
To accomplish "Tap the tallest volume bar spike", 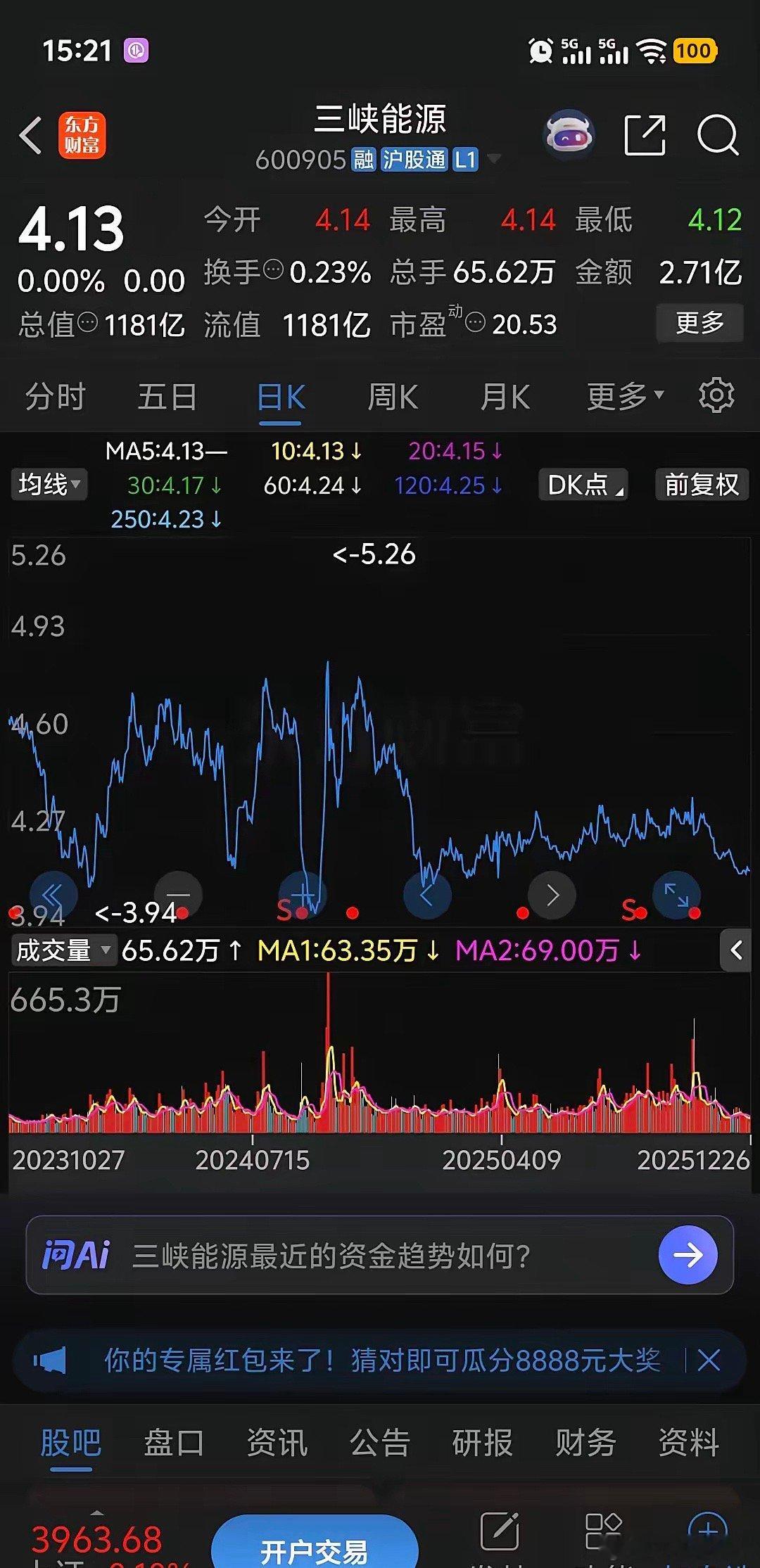I will pos(328,1052).
